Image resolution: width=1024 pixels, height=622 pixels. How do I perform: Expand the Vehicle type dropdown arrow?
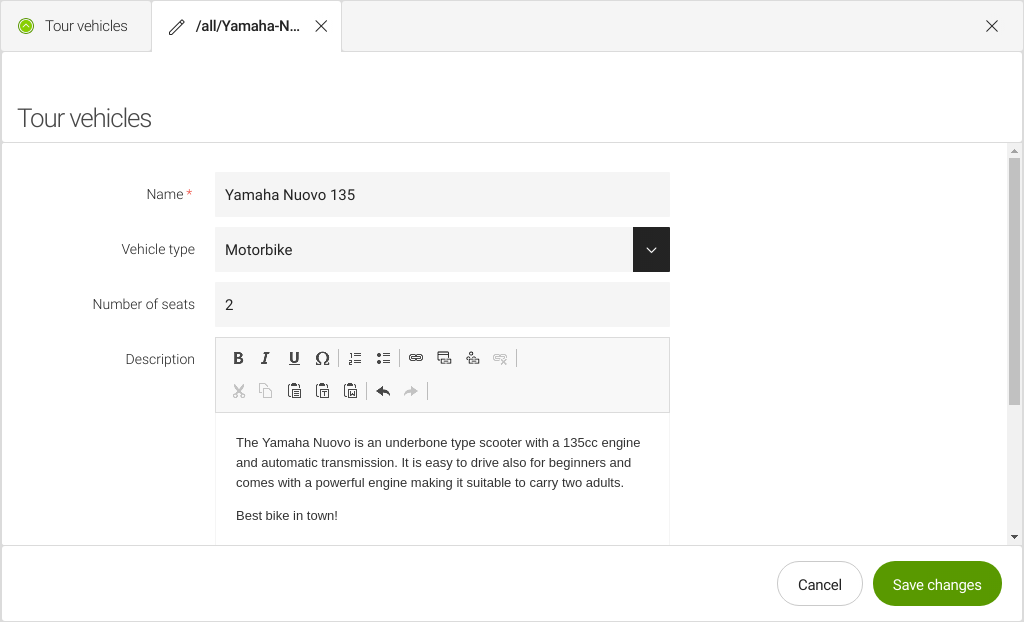[x=651, y=250]
